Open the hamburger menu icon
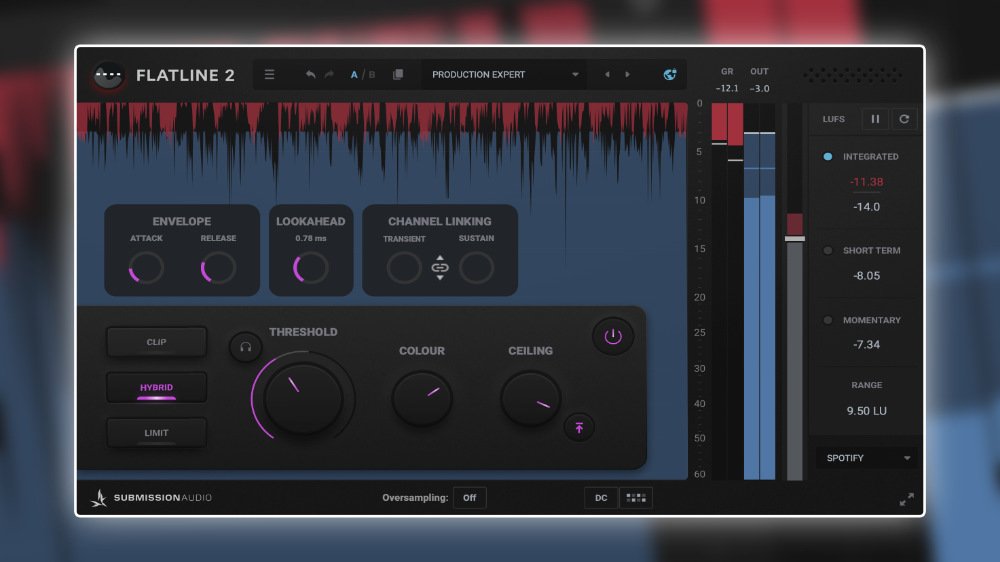 coord(269,75)
